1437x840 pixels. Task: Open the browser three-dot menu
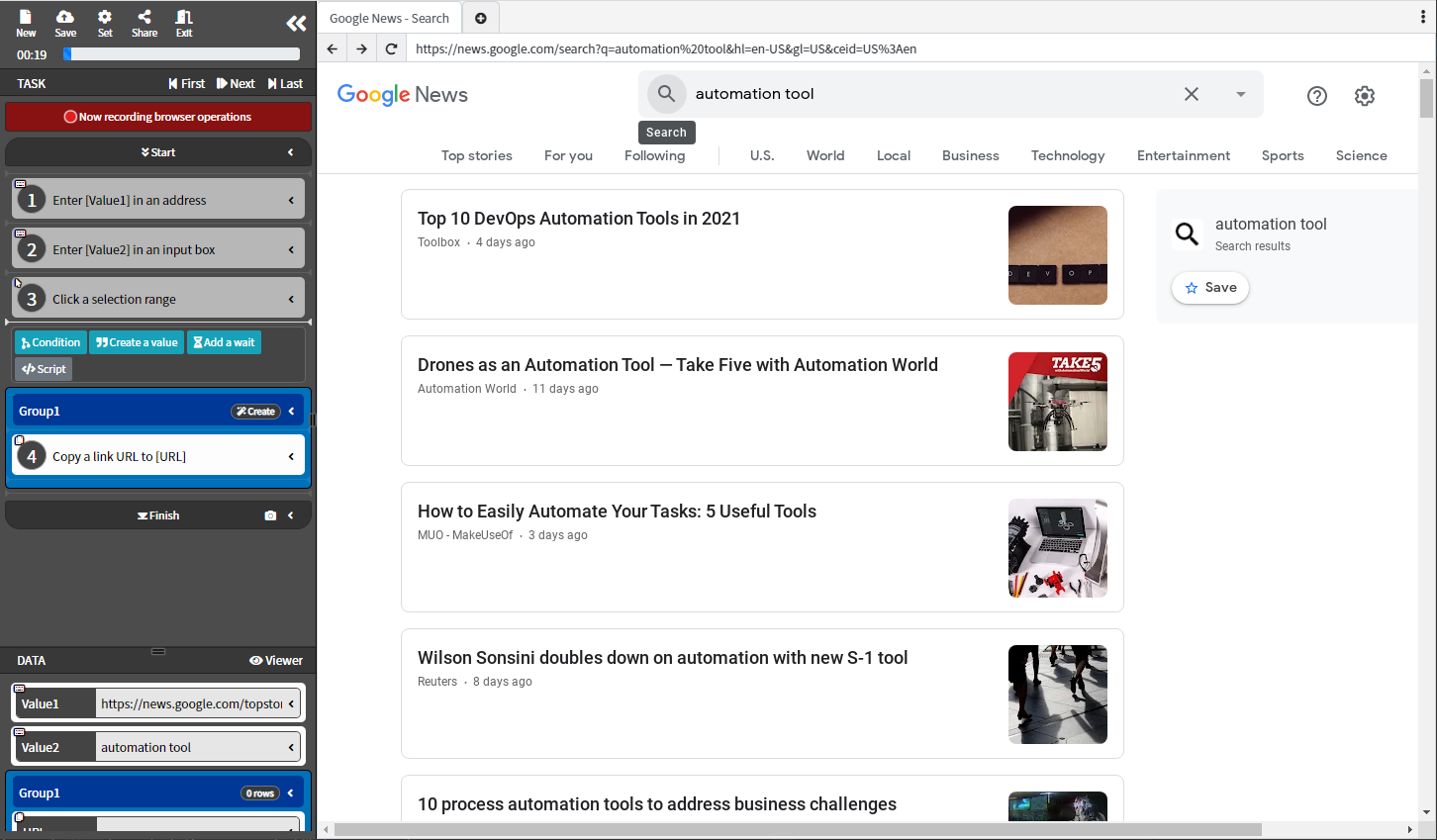pos(1423,17)
